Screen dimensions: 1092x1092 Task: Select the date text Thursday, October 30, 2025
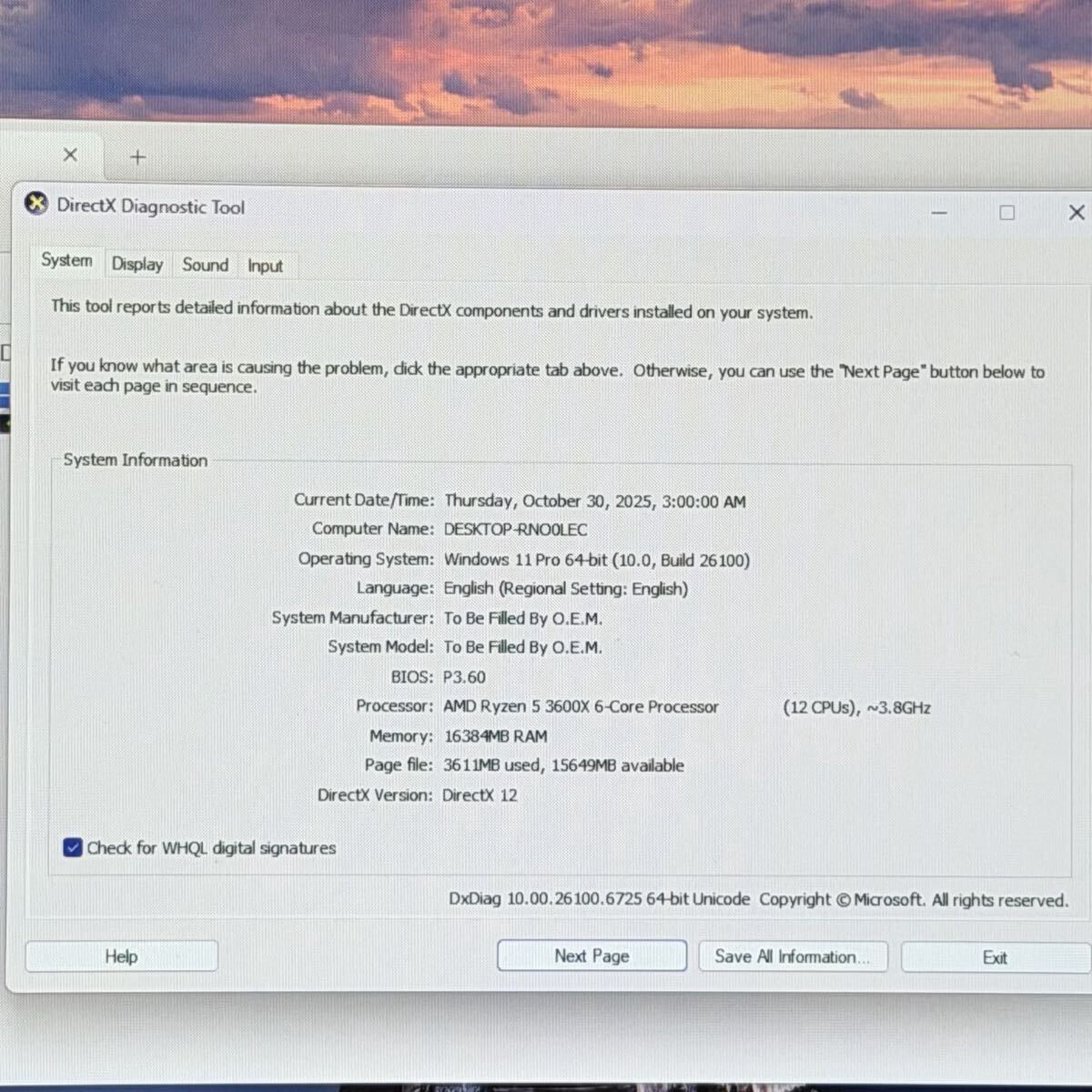click(x=548, y=500)
